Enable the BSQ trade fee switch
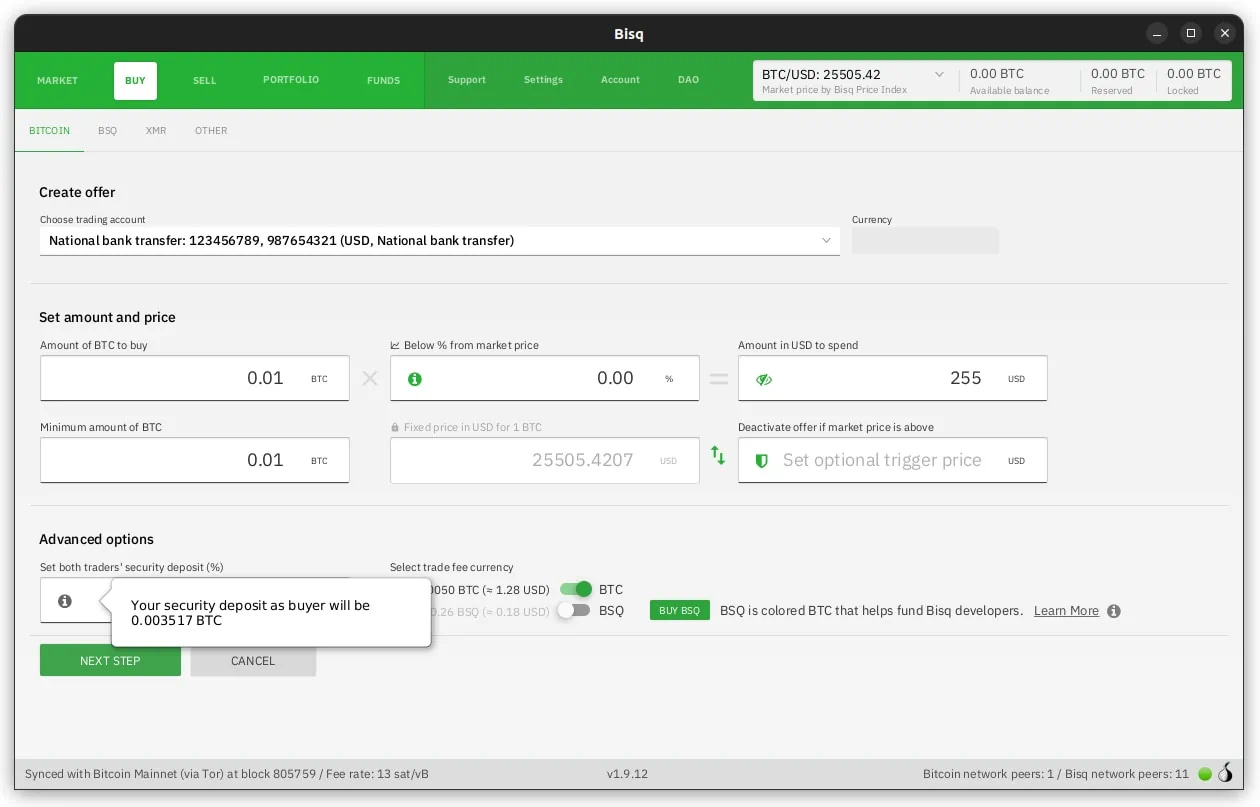Viewport: 1260px width, 807px height. pyautogui.click(x=574, y=610)
